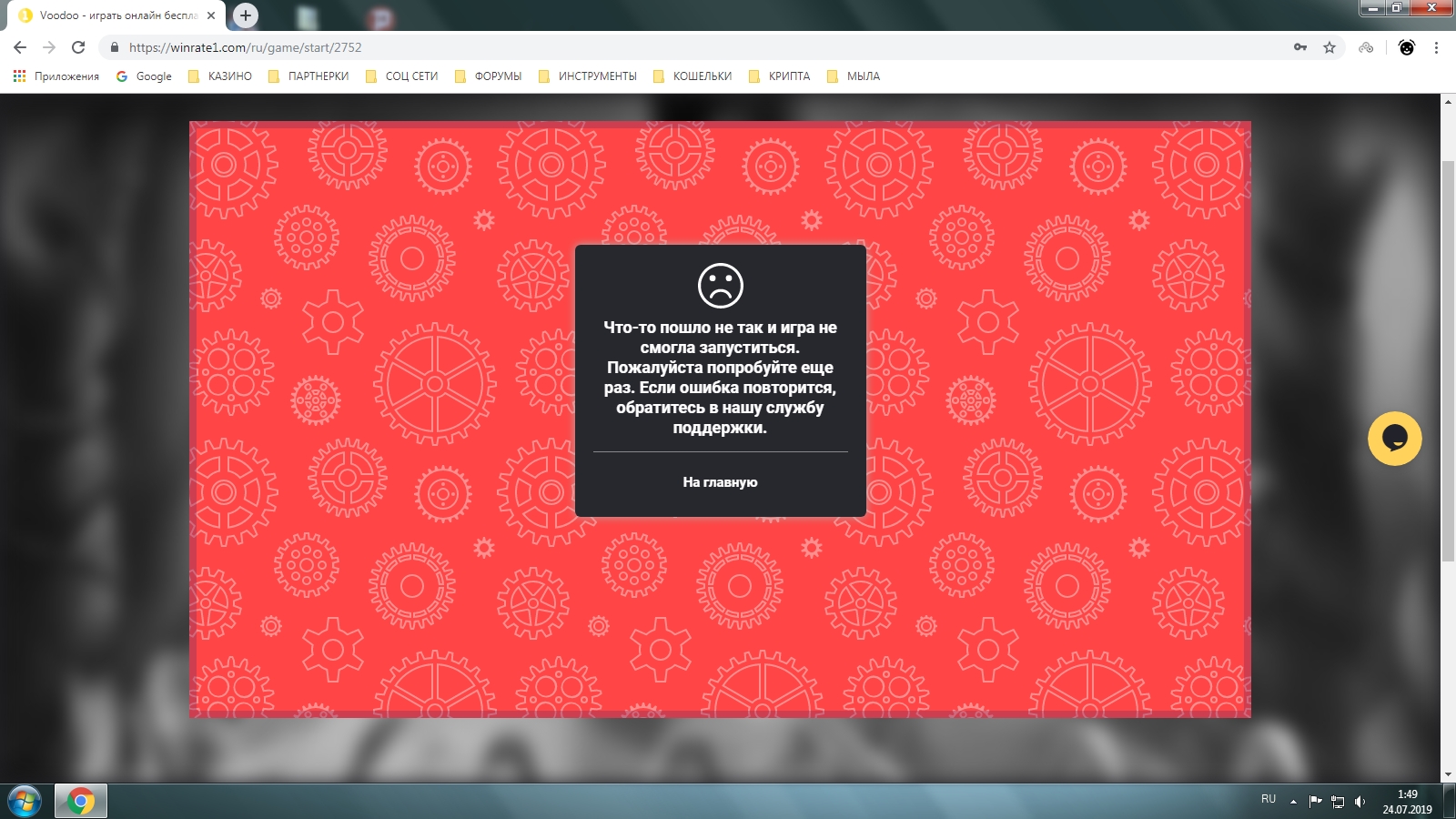The height and width of the screenshot is (819, 1456).
Task: Reload the winrate1.com page
Action: click(x=78, y=47)
